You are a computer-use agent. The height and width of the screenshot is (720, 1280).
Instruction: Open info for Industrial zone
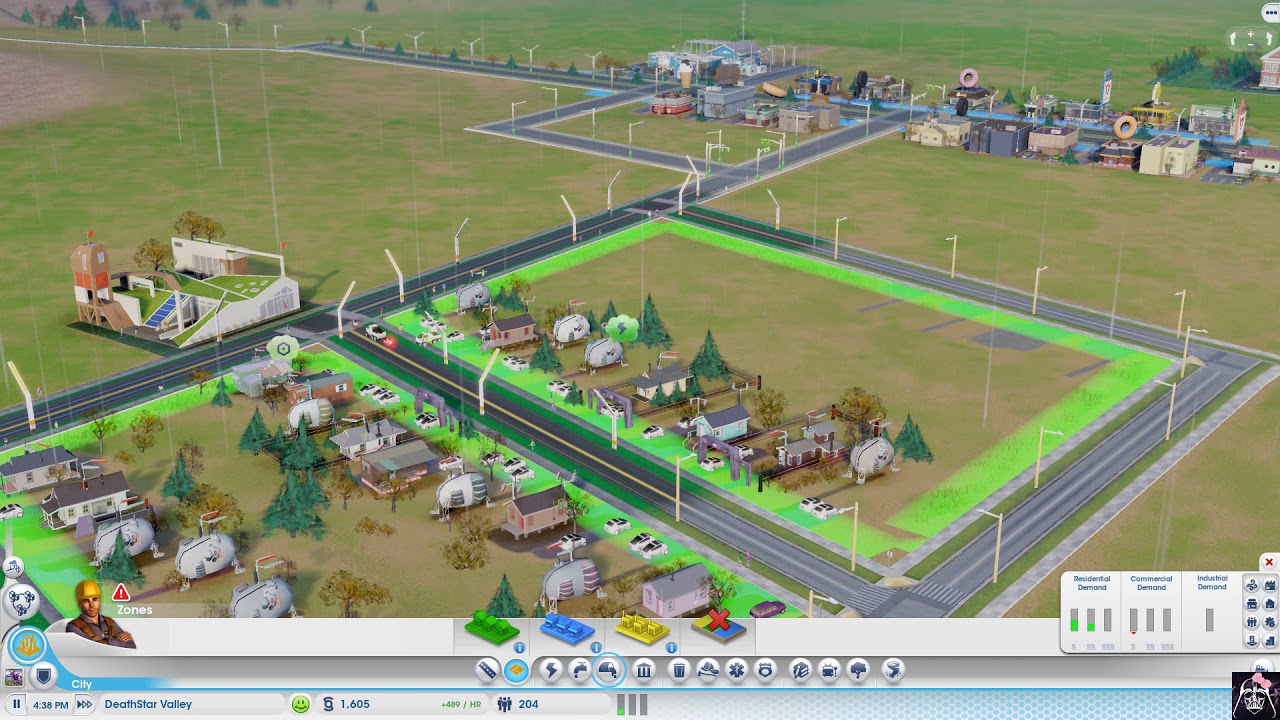(x=671, y=647)
